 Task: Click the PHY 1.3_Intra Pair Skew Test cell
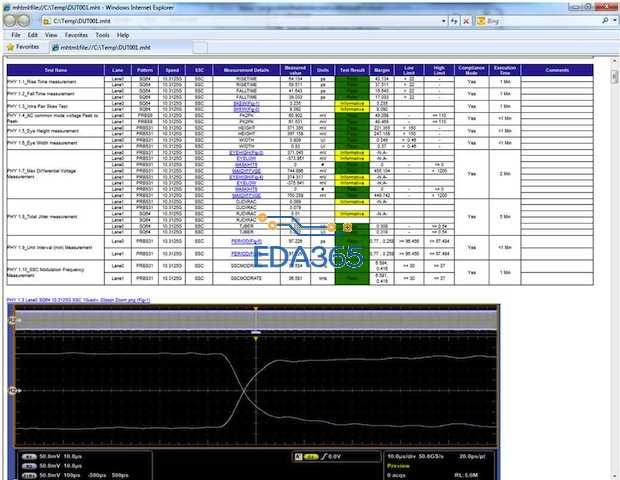point(55,106)
